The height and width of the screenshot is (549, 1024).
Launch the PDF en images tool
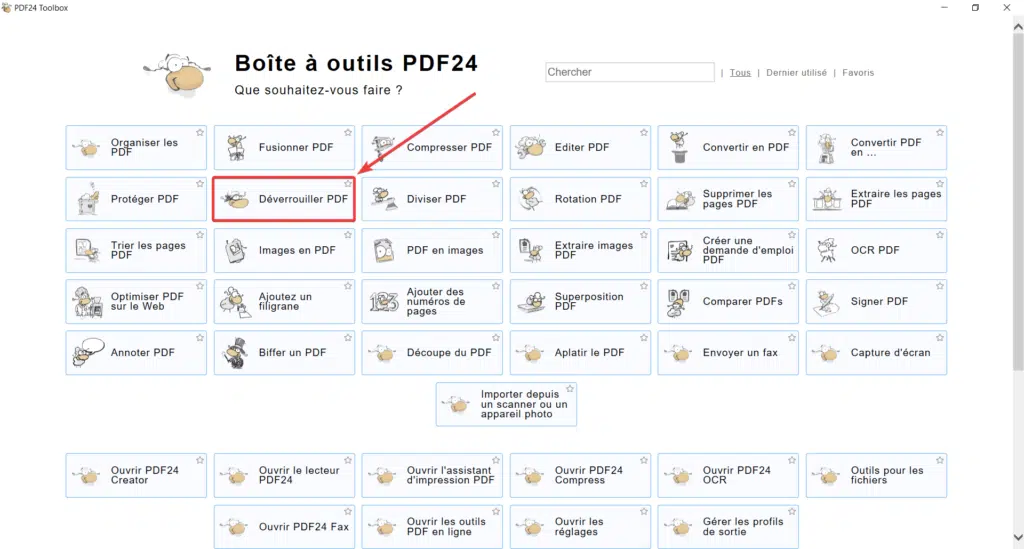point(432,250)
